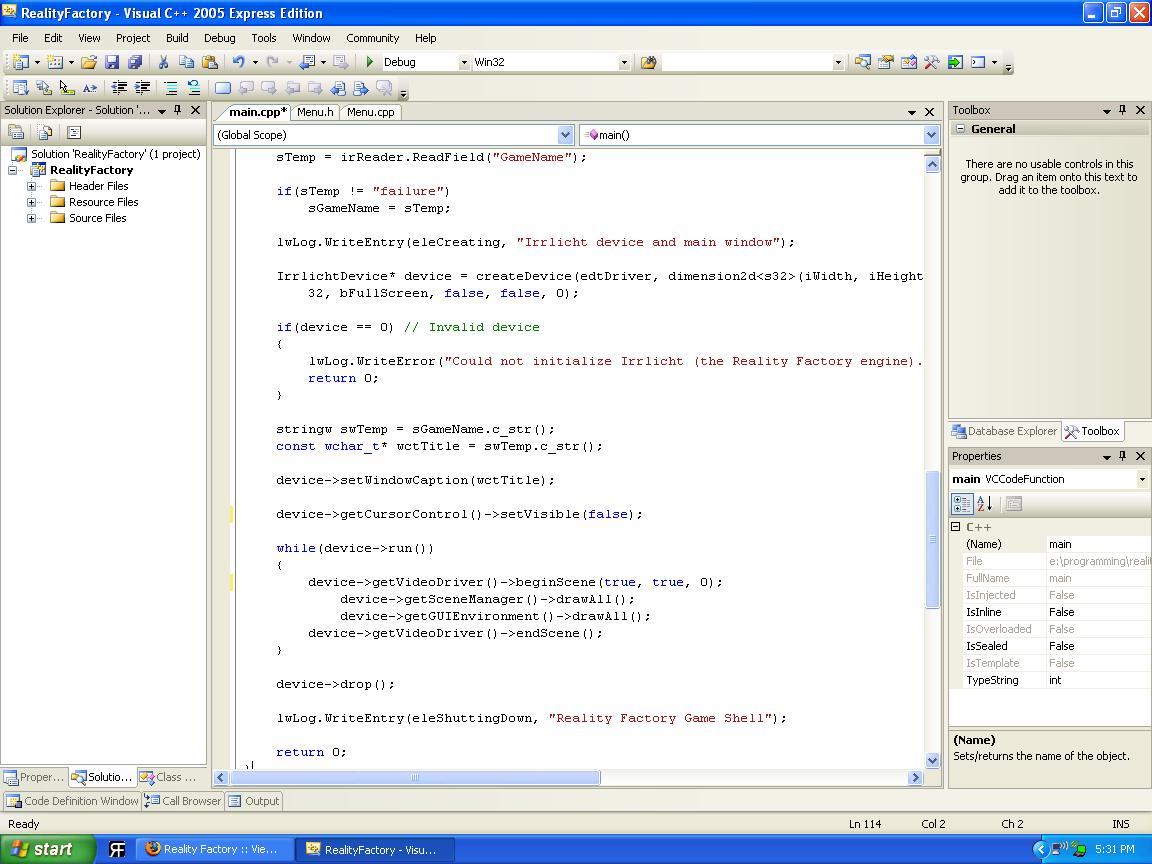Sort properties alphabetically in Properties panel
The image size is (1152, 864).
(x=984, y=504)
